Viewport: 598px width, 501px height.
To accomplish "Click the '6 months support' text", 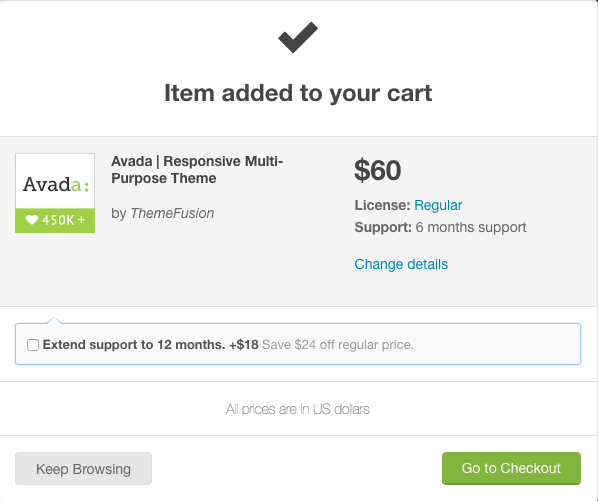I will [471, 227].
